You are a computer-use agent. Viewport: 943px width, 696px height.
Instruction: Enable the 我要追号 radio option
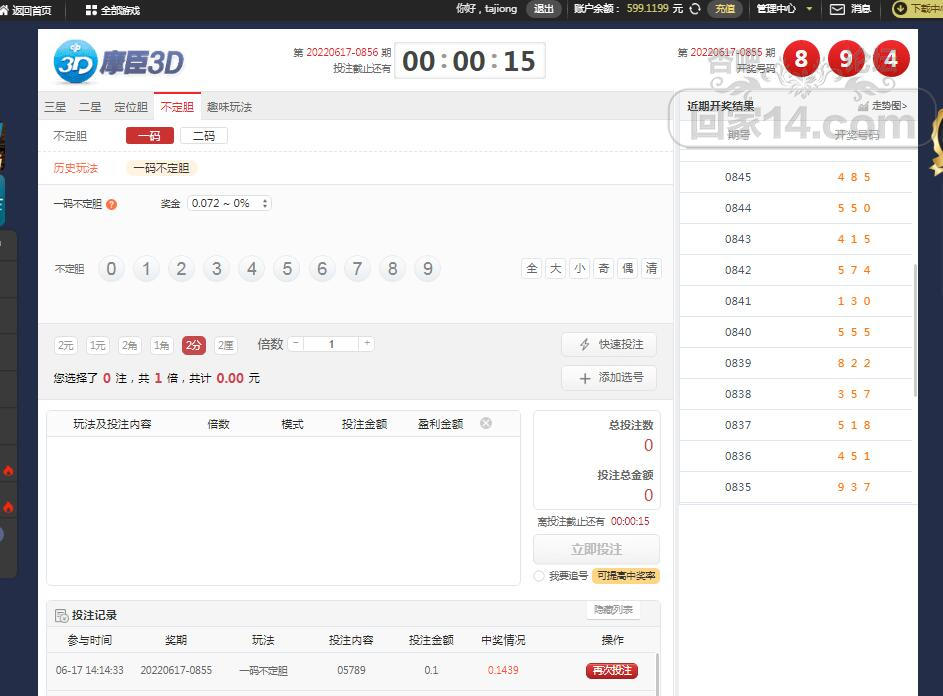[x=539, y=576]
